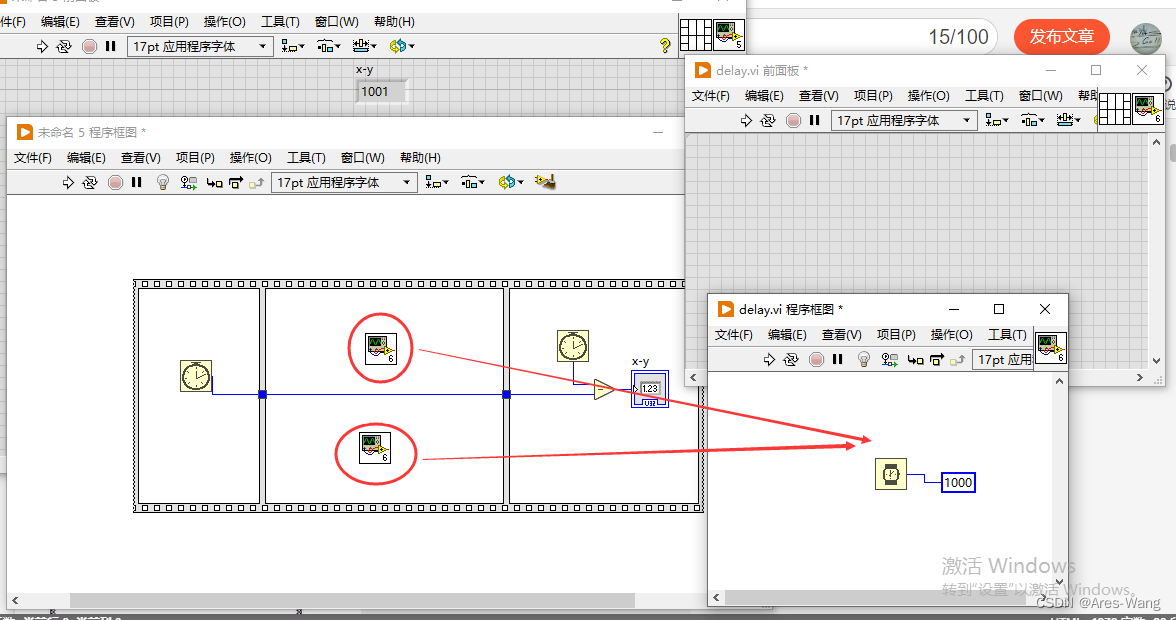Open 项目(P) menu in delay.vi front panel
The height and width of the screenshot is (620, 1176).
coord(873,96)
